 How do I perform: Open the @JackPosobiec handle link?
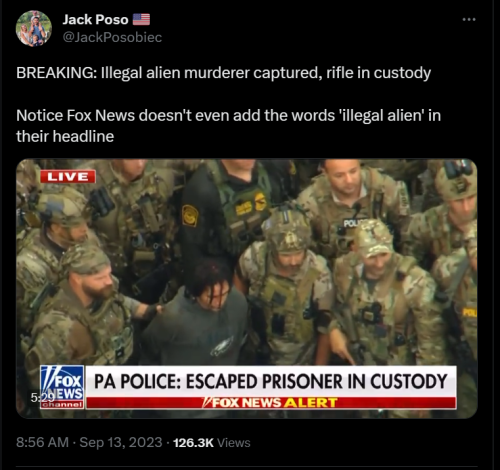[x=112, y=37]
